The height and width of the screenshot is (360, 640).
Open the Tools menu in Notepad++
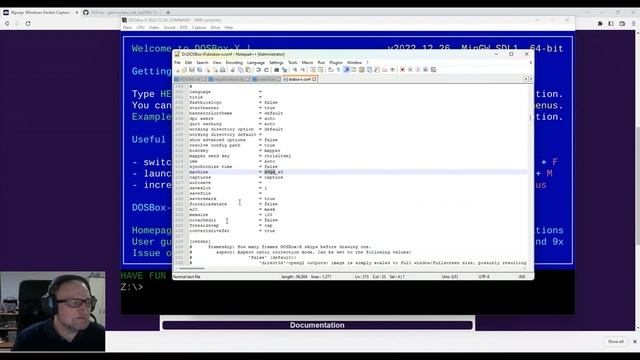[x=293, y=62]
